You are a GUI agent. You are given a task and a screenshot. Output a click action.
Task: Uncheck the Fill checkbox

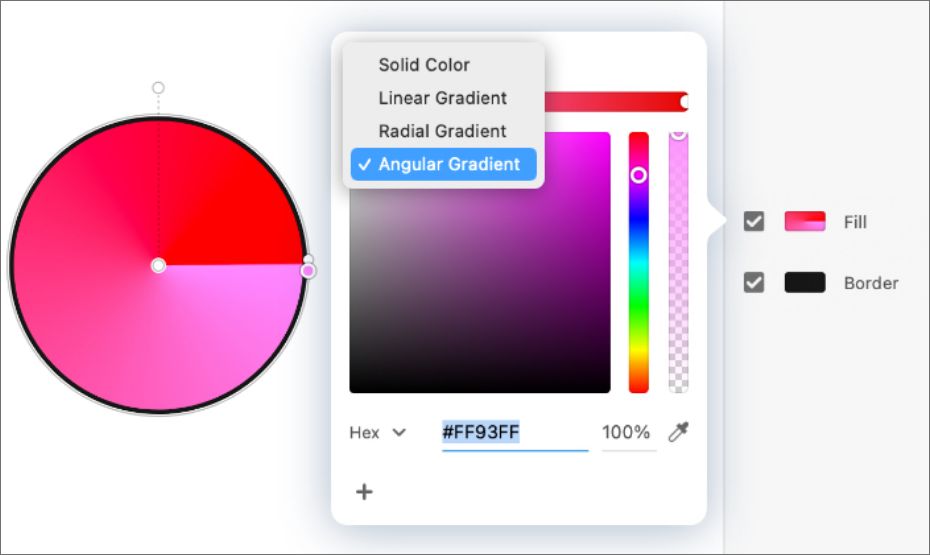point(754,221)
